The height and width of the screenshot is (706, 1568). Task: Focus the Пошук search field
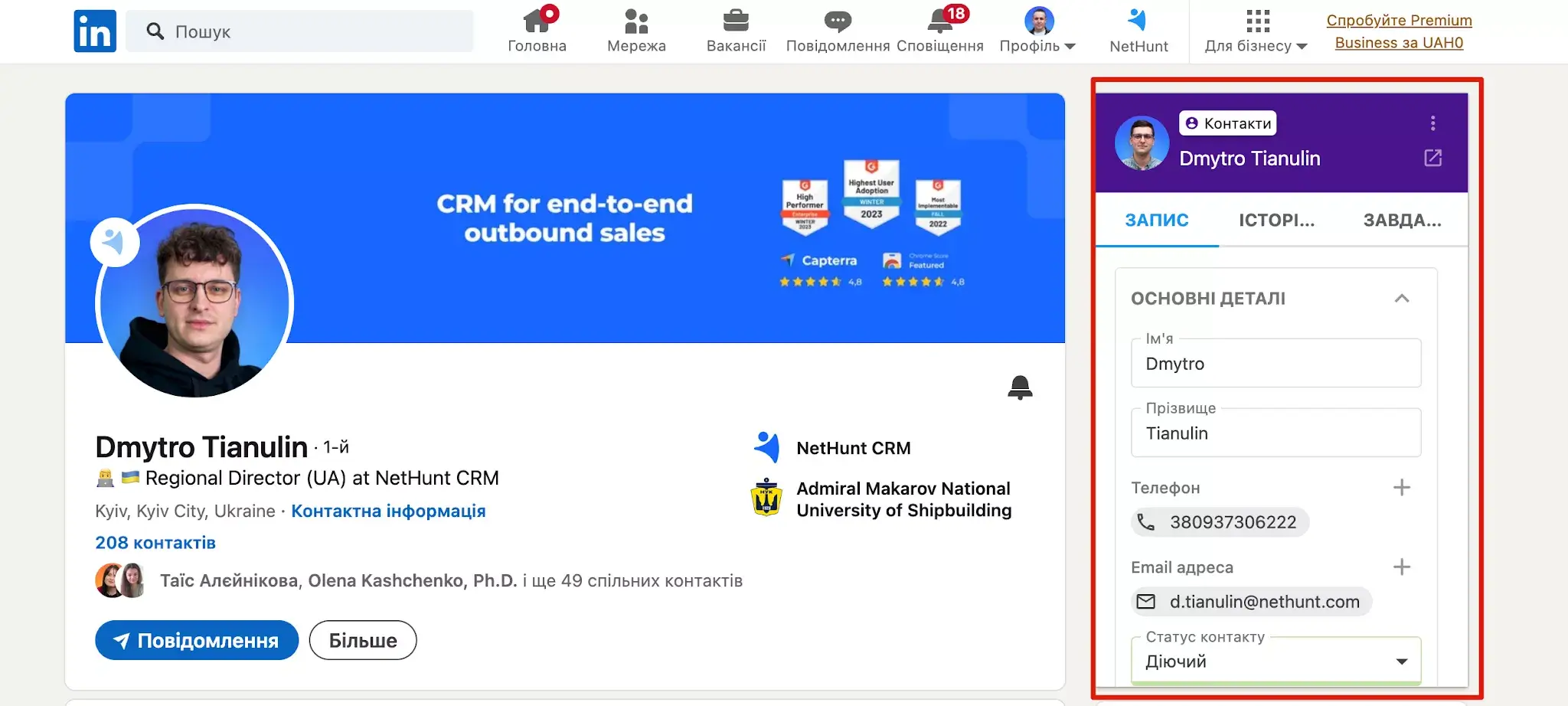[x=299, y=31]
